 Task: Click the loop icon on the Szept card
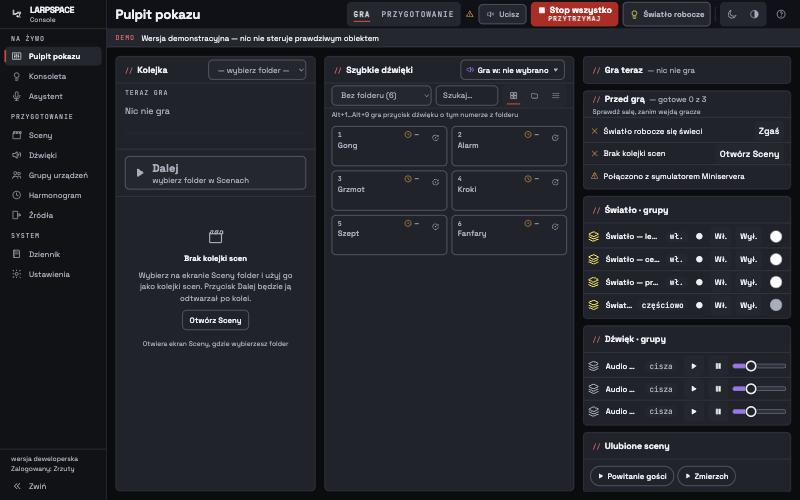pos(435,227)
